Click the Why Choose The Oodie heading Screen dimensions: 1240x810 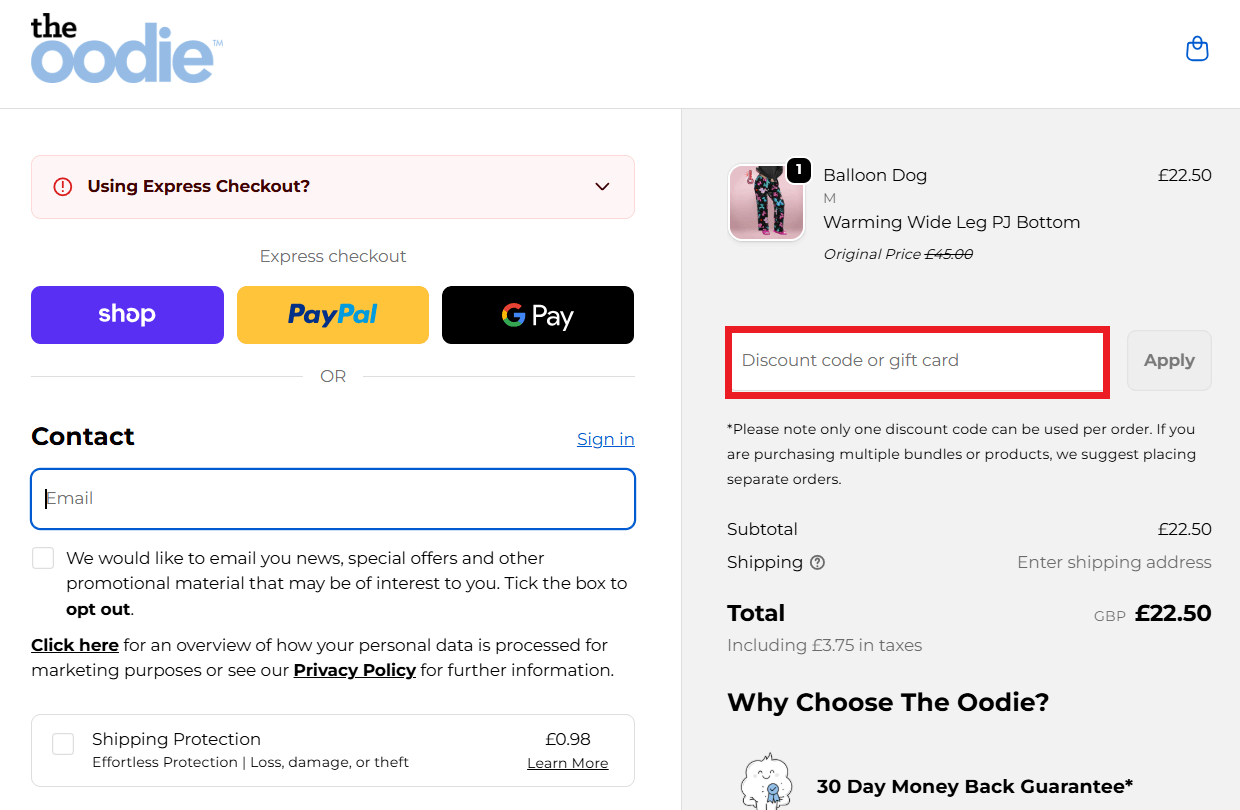pos(887,702)
